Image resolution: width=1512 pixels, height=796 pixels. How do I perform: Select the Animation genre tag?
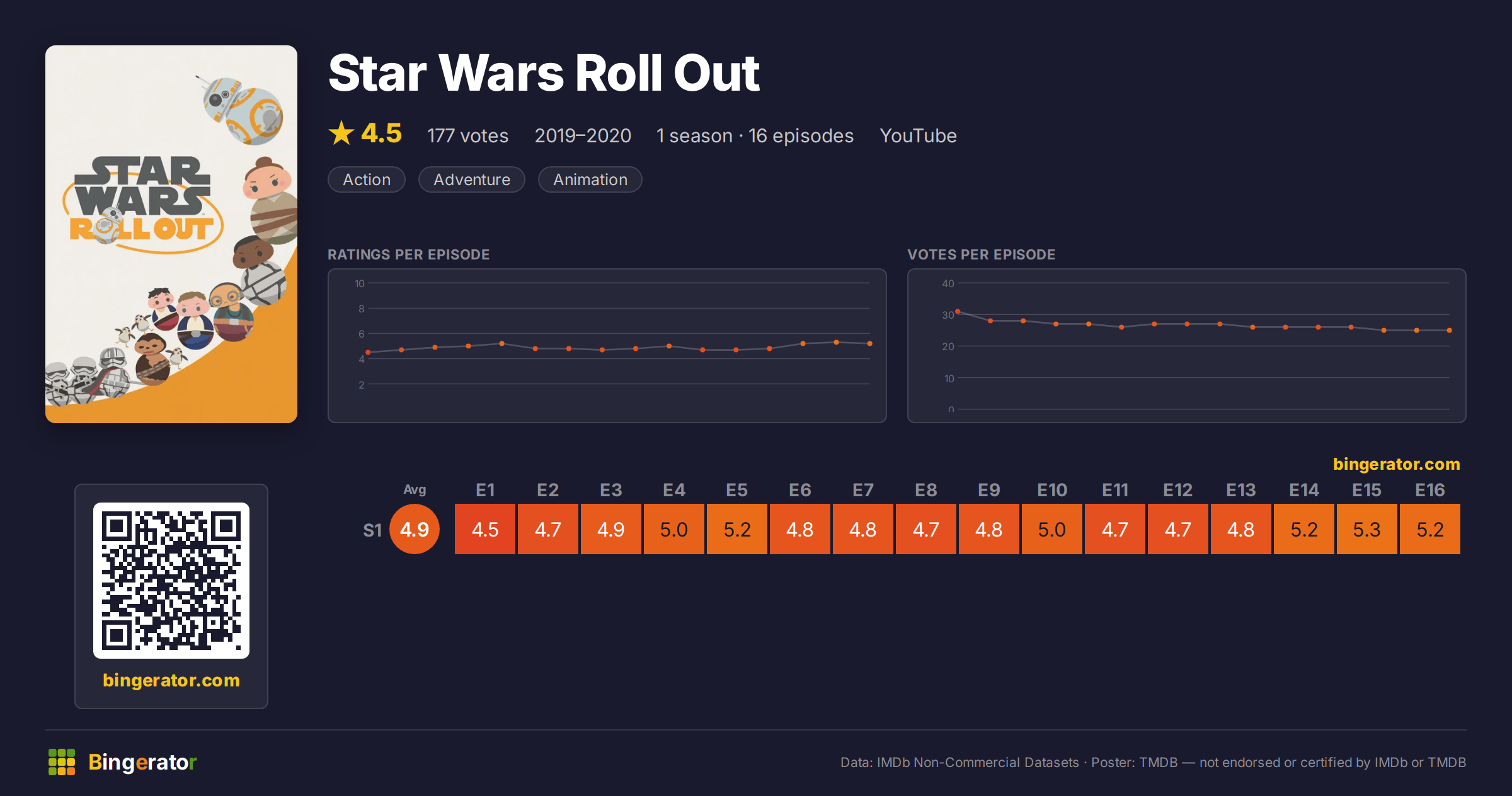point(590,179)
